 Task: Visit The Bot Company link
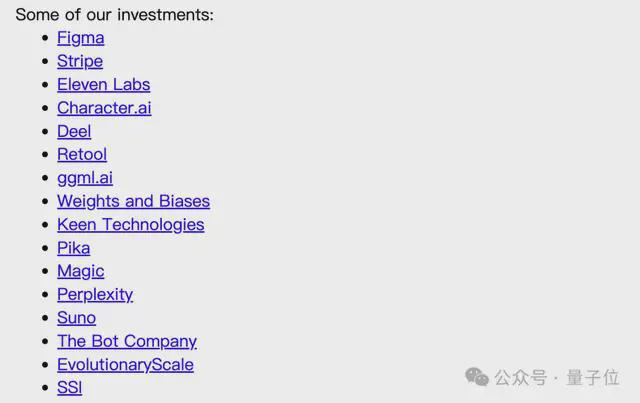127,341
